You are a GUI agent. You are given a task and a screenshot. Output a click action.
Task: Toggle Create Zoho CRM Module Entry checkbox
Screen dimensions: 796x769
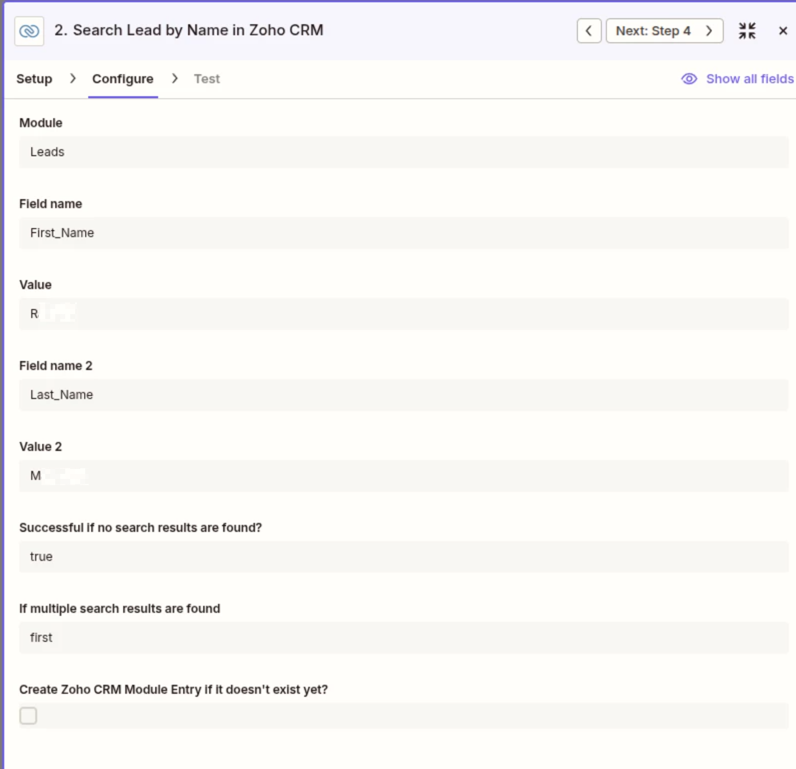tap(29, 716)
